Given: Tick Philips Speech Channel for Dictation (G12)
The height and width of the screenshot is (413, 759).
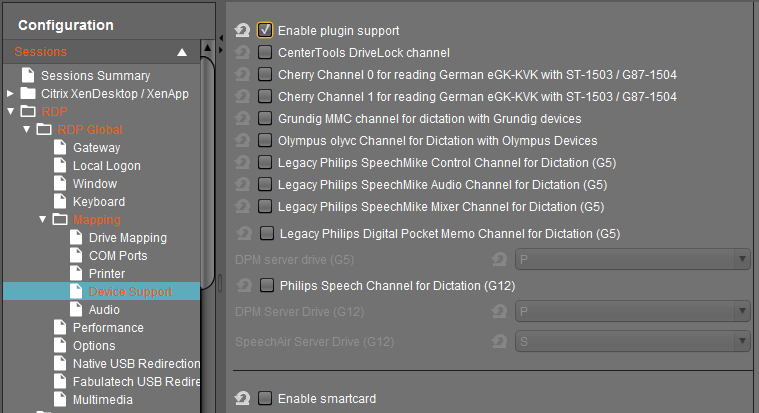Looking at the screenshot, I should coord(267,285).
